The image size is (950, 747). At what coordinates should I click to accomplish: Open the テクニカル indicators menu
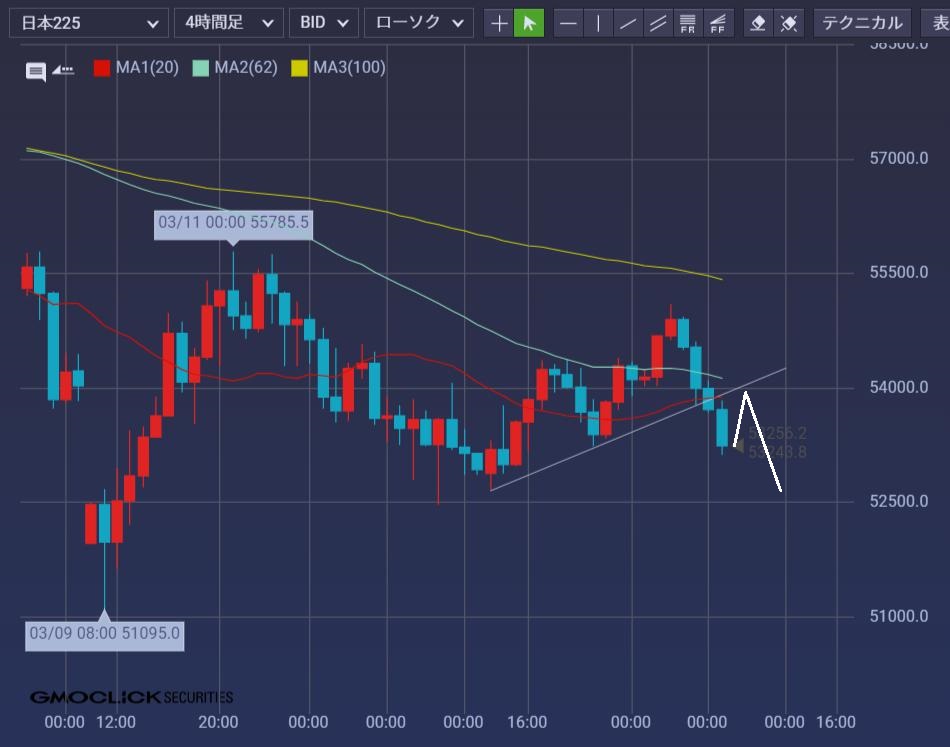[x=862, y=22]
